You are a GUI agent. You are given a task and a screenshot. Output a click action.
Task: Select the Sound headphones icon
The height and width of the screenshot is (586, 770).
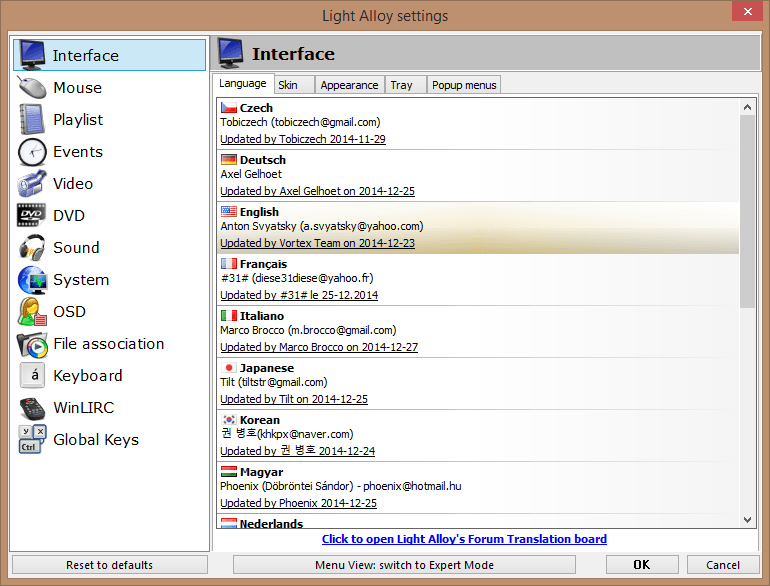click(32, 248)
